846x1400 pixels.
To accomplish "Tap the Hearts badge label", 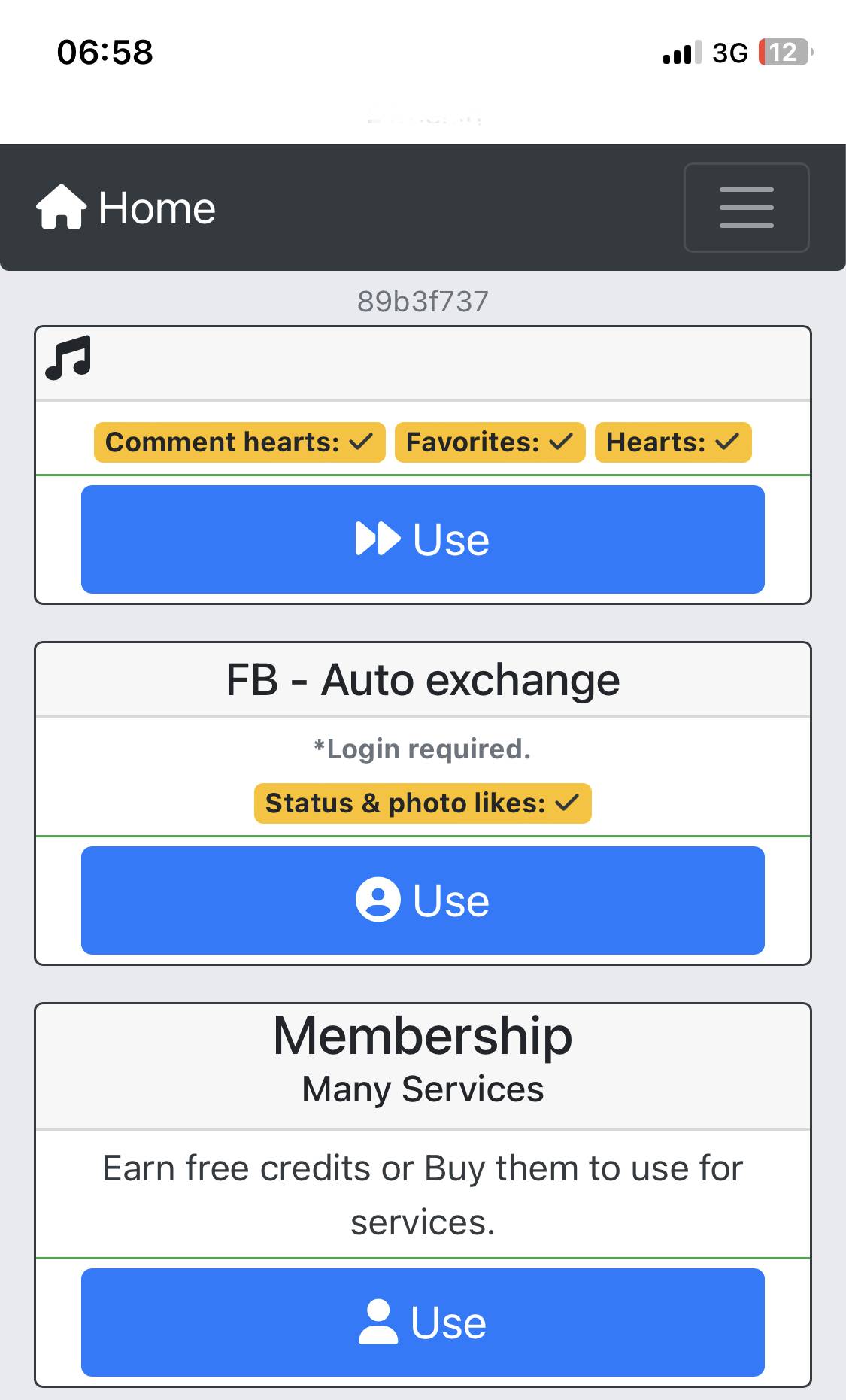I will coord(656,442).
